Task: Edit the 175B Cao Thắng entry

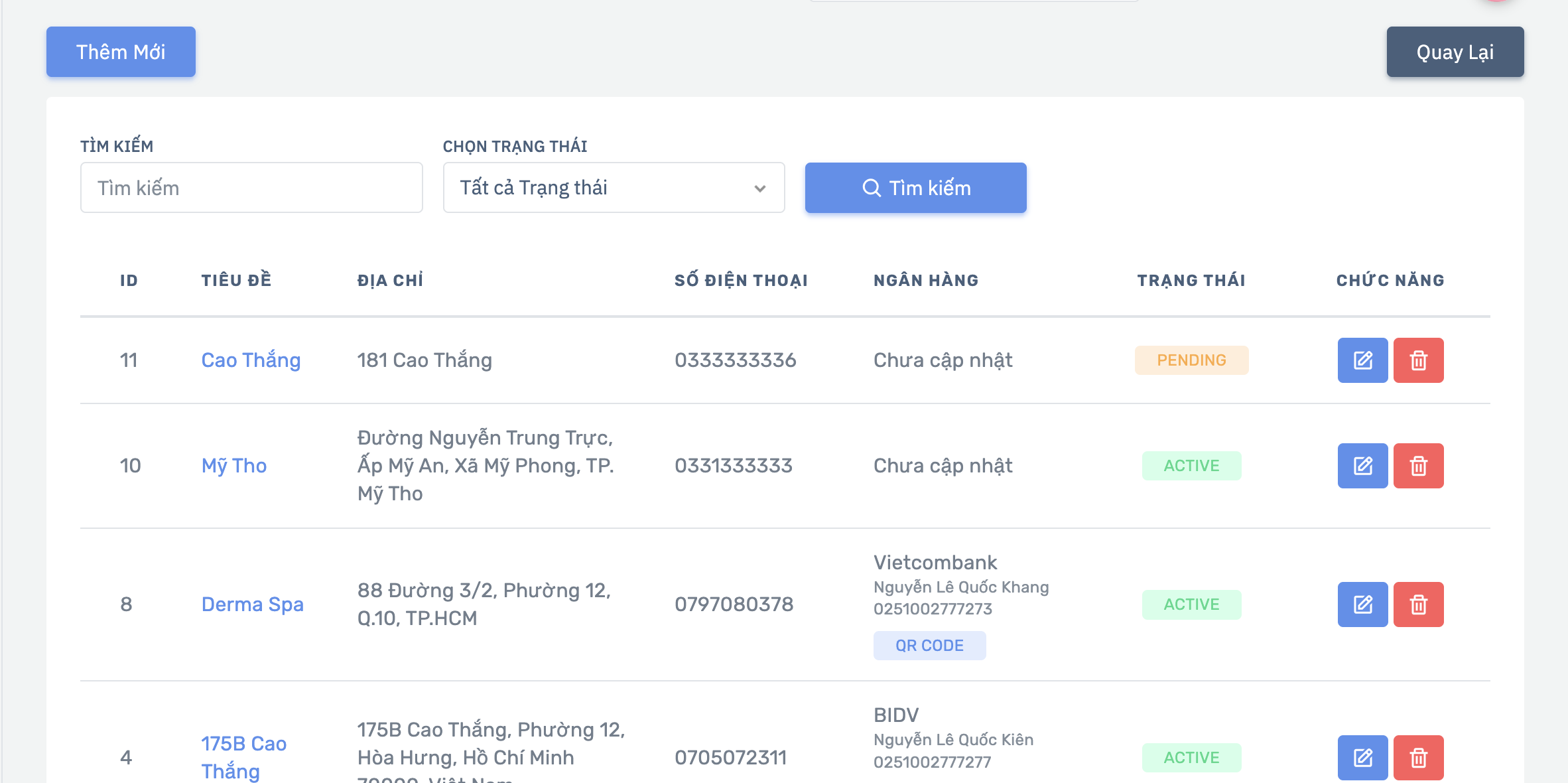Action: pyautogui.click(x=1362, y=758)
